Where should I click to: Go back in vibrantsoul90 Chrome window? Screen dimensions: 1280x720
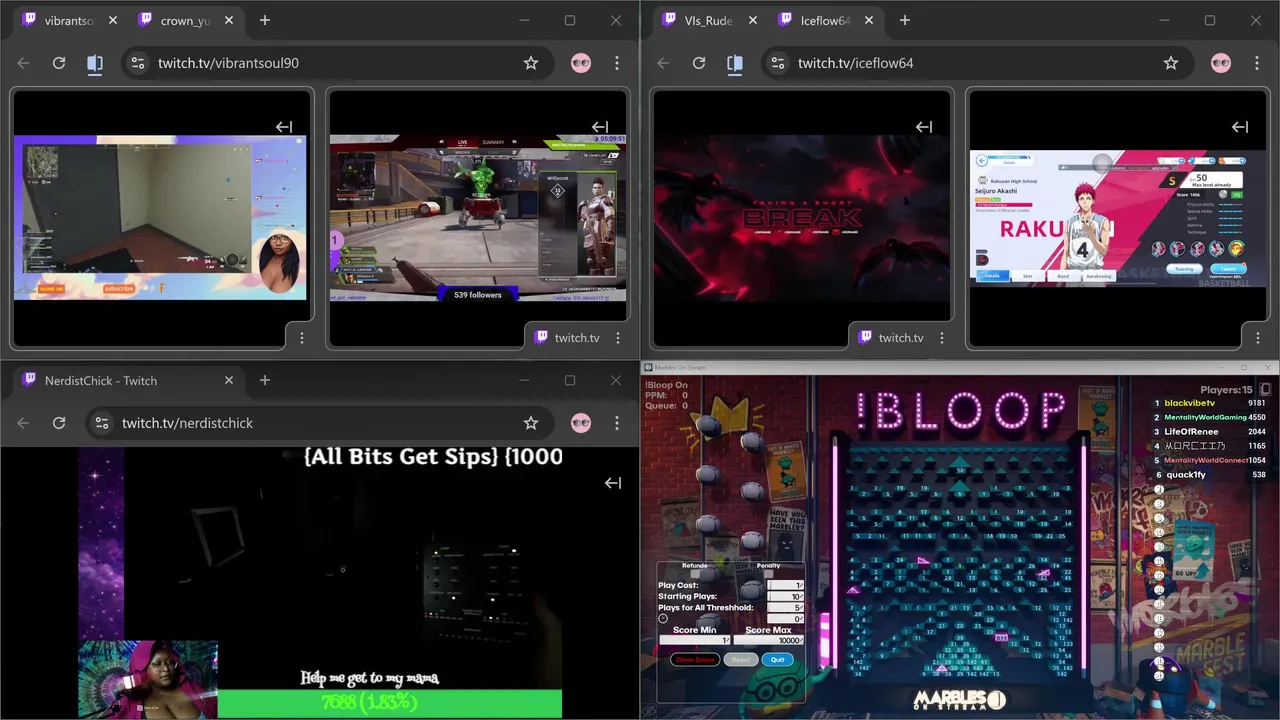click(23, 63)
